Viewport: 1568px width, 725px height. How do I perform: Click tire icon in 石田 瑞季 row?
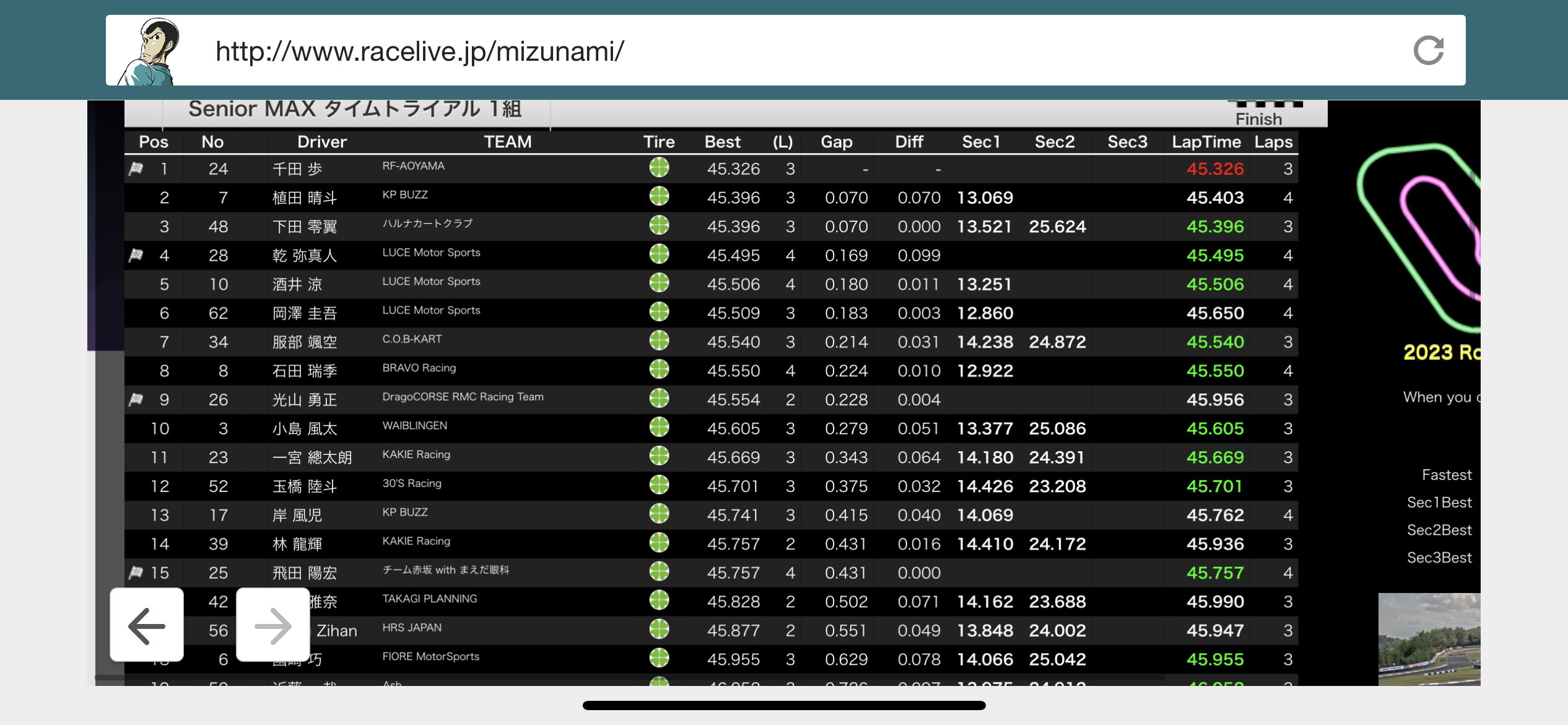tap(659, 369)
